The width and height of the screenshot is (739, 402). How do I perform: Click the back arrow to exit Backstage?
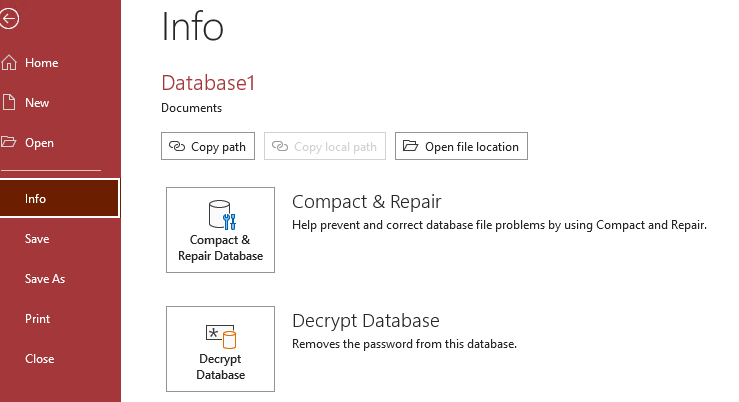click(x=7, y=18)
